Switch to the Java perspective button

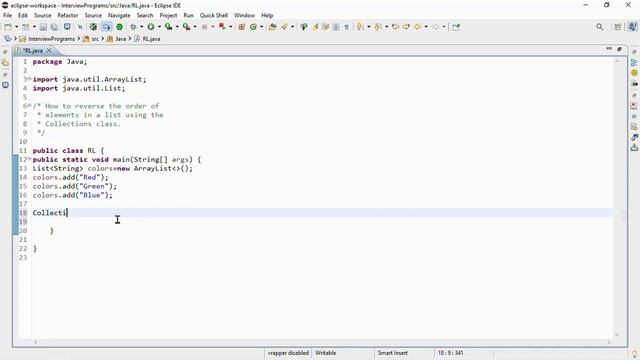633,27
